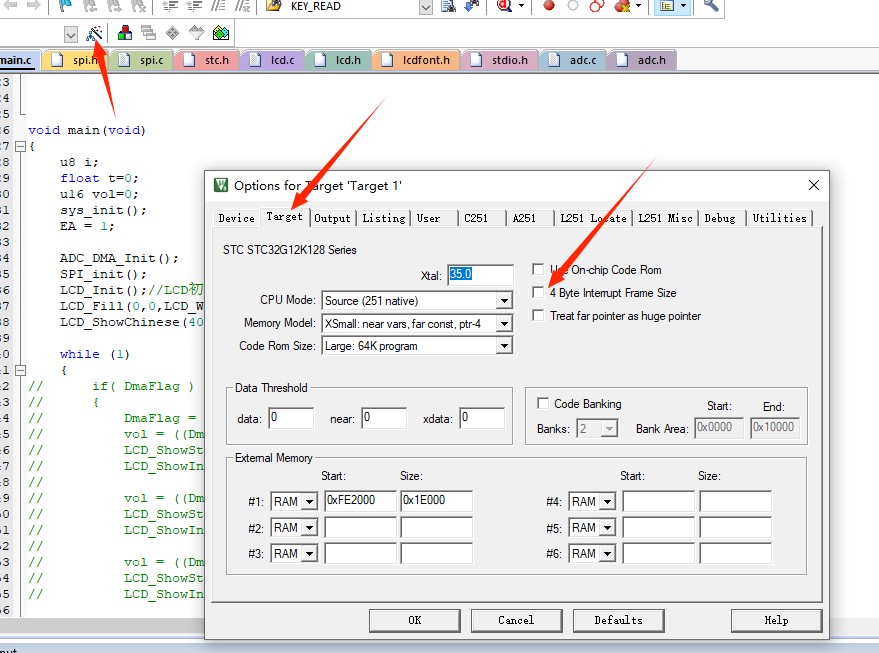Viewport: 879px width, 653px height.
Task: Click the Kill All Breakpoints icon
Action: point(622,6)
